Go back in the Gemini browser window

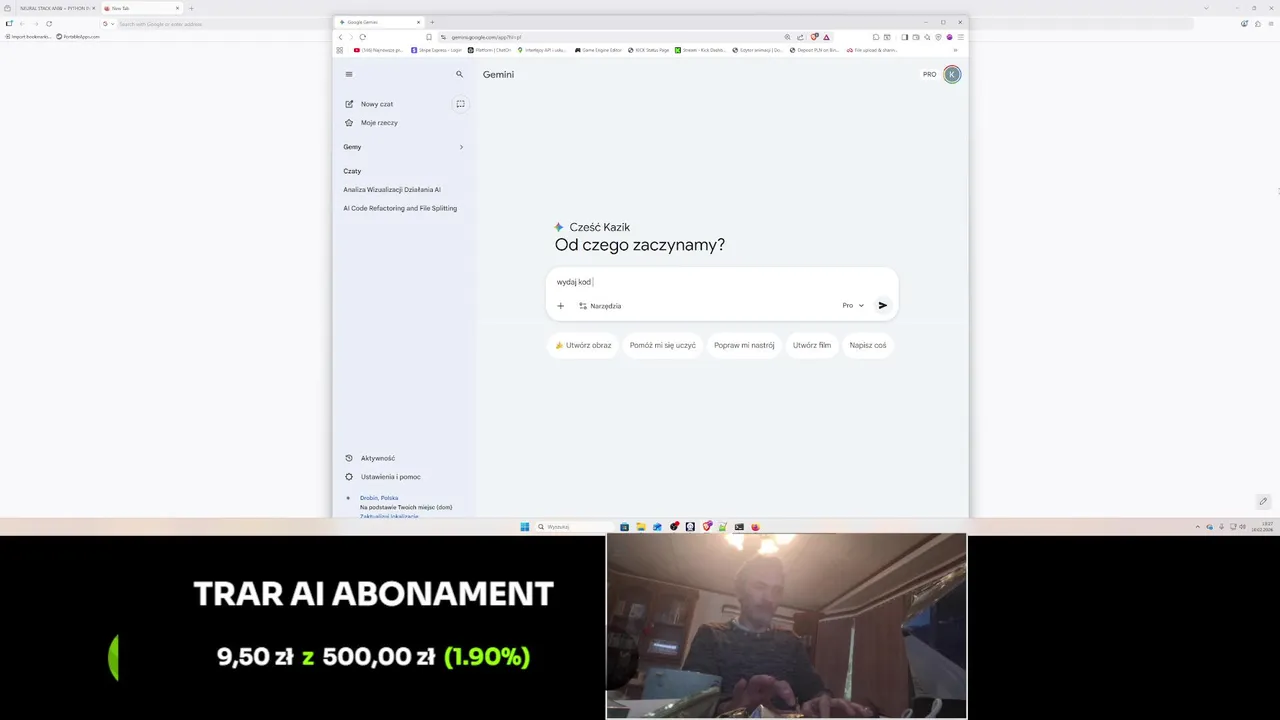340,37
